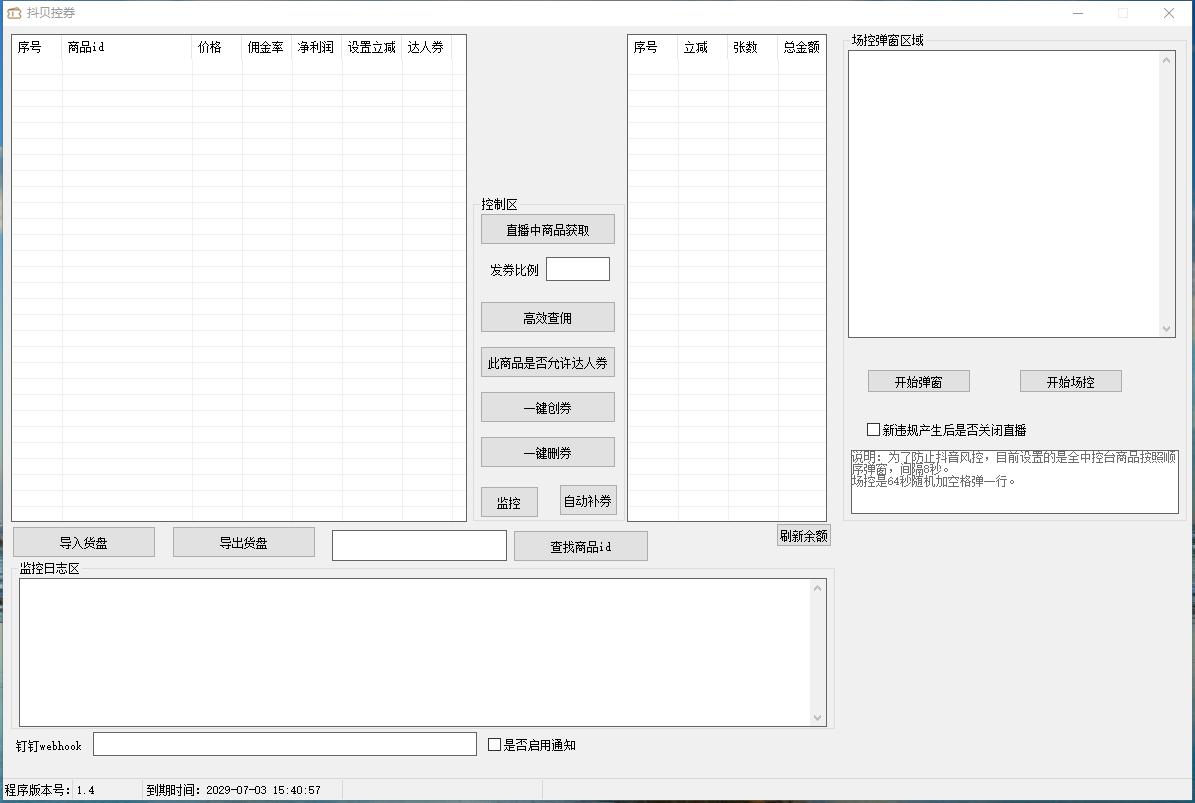
Task: Click 一键删券 to delete coupons
Action: click(x=547, y=452)
